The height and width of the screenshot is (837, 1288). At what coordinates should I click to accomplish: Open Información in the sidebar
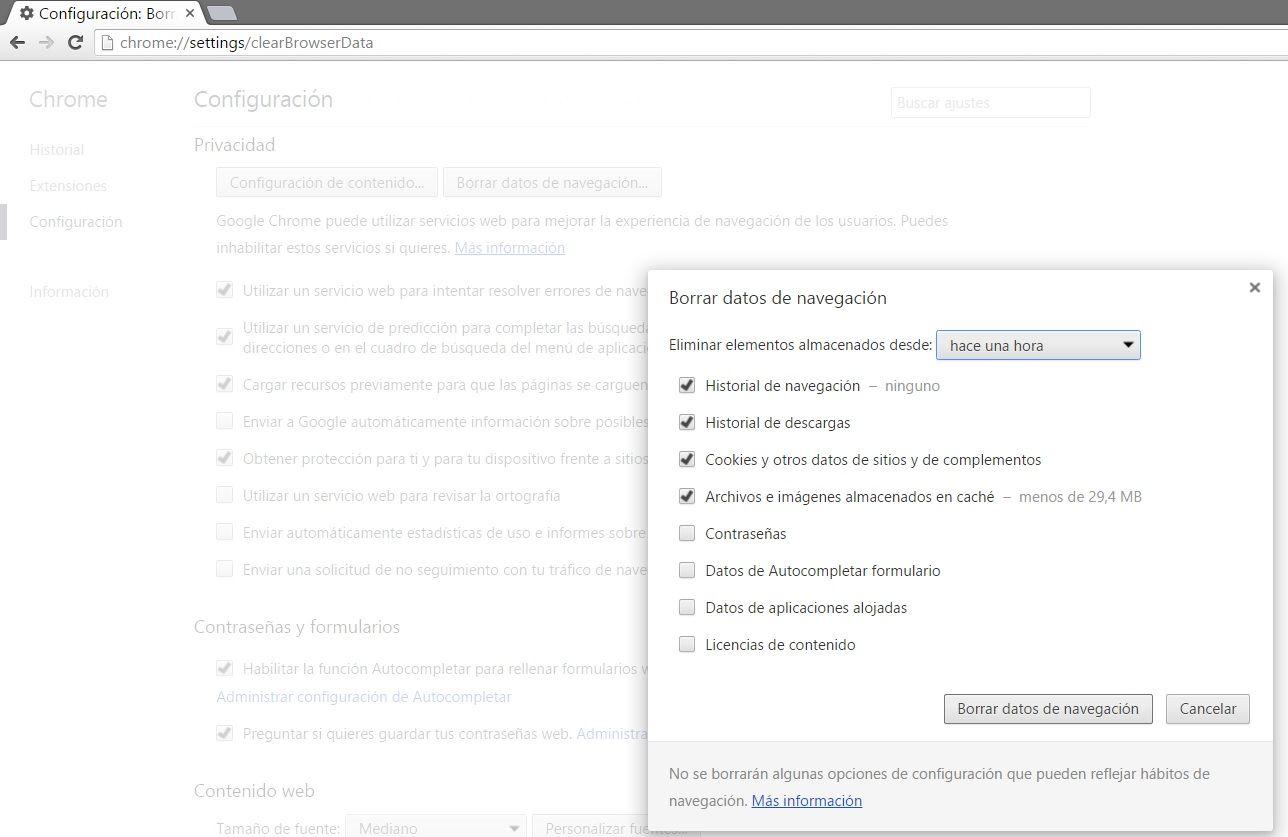69,292
